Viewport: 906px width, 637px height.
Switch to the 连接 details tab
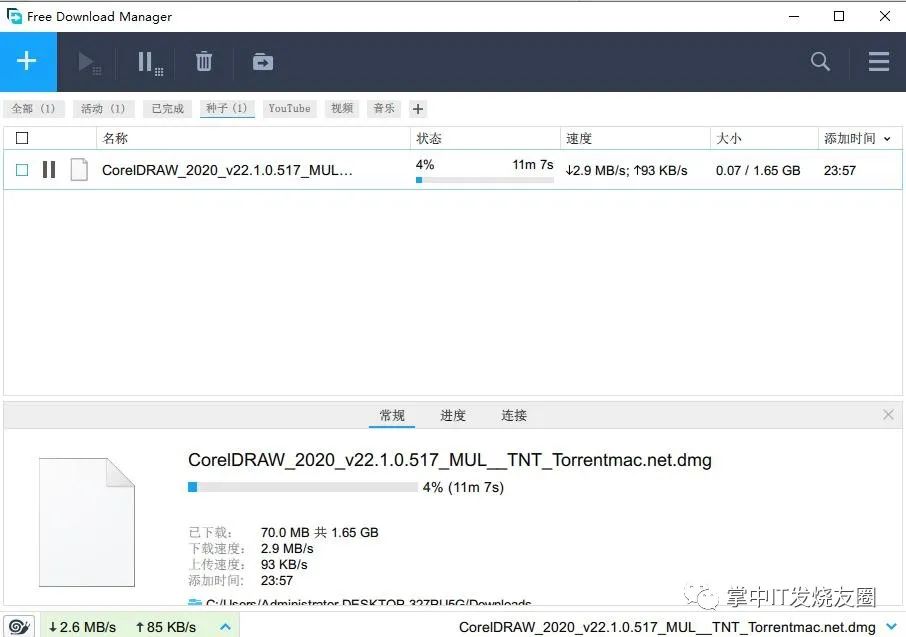pos(514,415)
